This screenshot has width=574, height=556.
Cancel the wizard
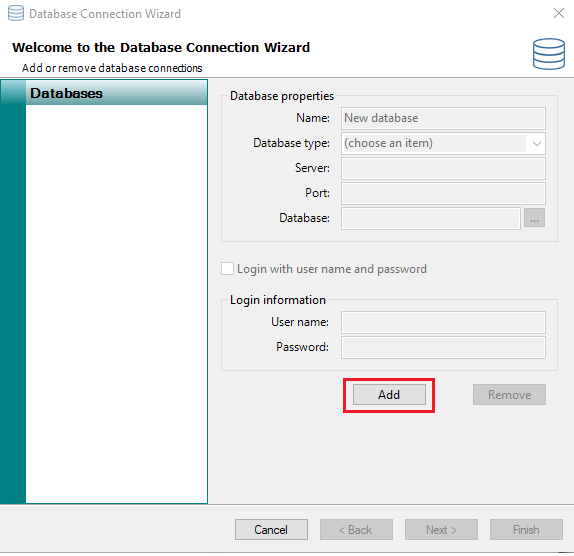271,530
